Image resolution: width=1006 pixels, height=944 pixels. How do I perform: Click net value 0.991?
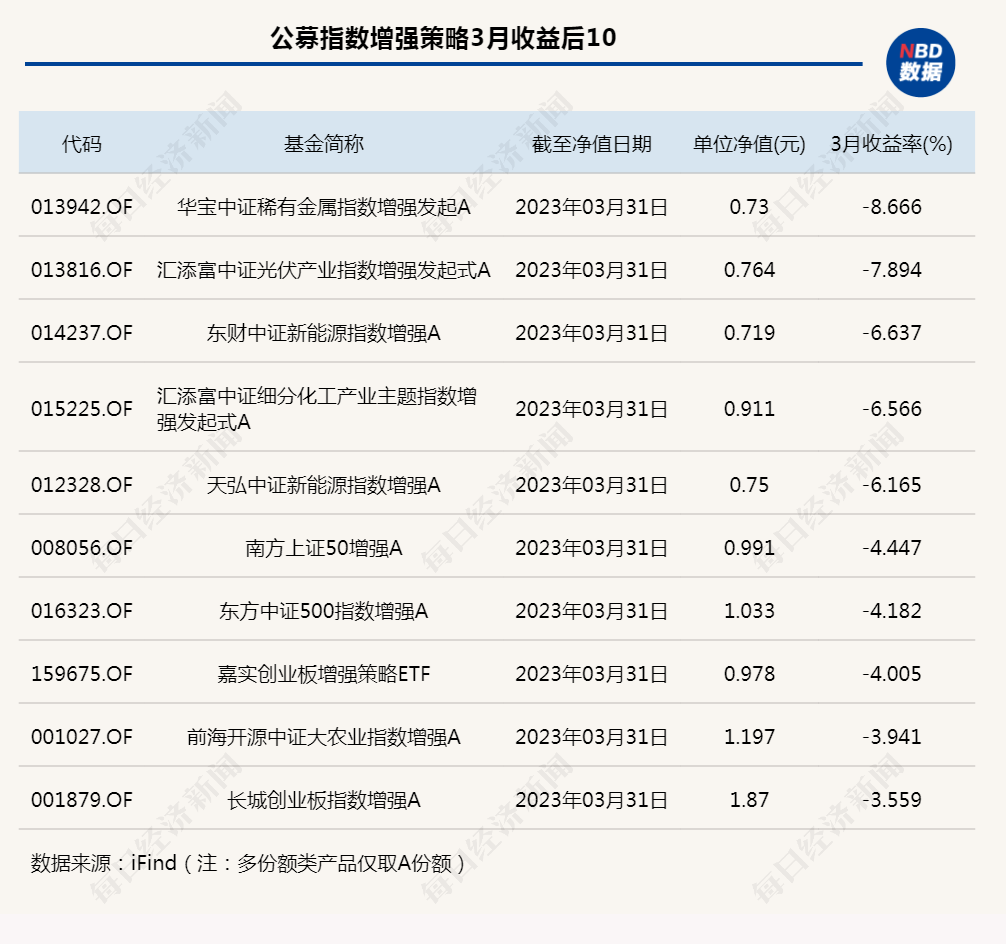coord(749,547)
